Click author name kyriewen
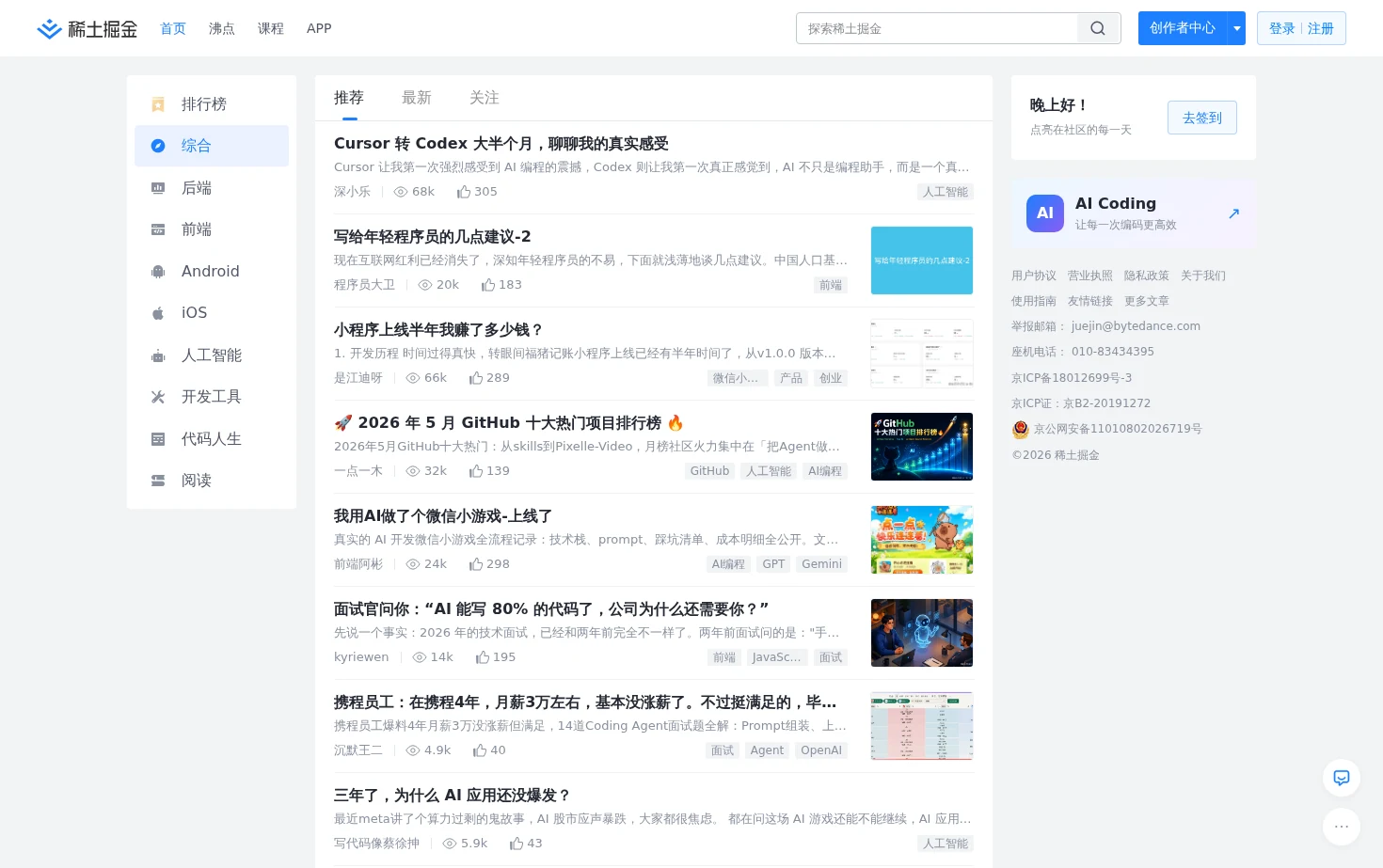 pyautogui.click(x=361, y=657)
